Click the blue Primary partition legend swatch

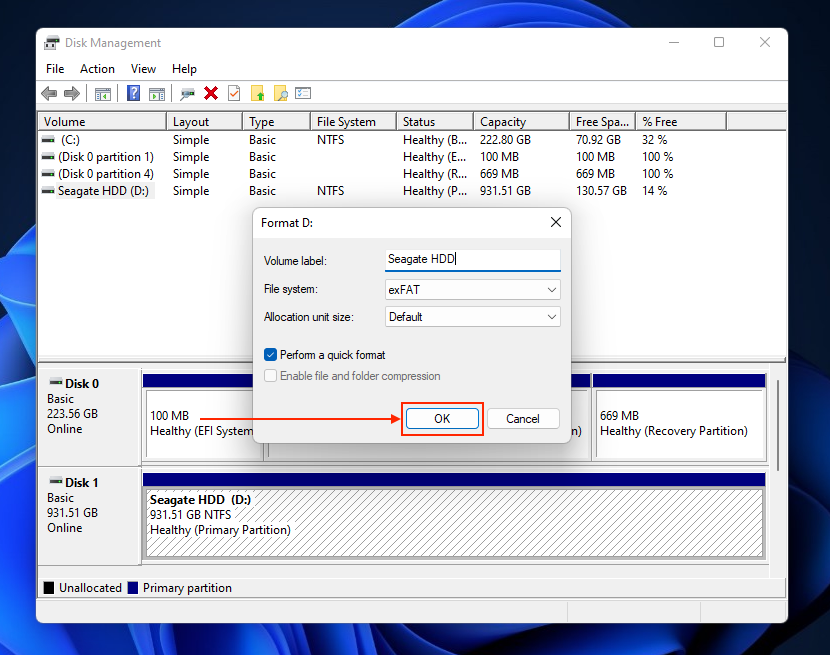(133, 588)
